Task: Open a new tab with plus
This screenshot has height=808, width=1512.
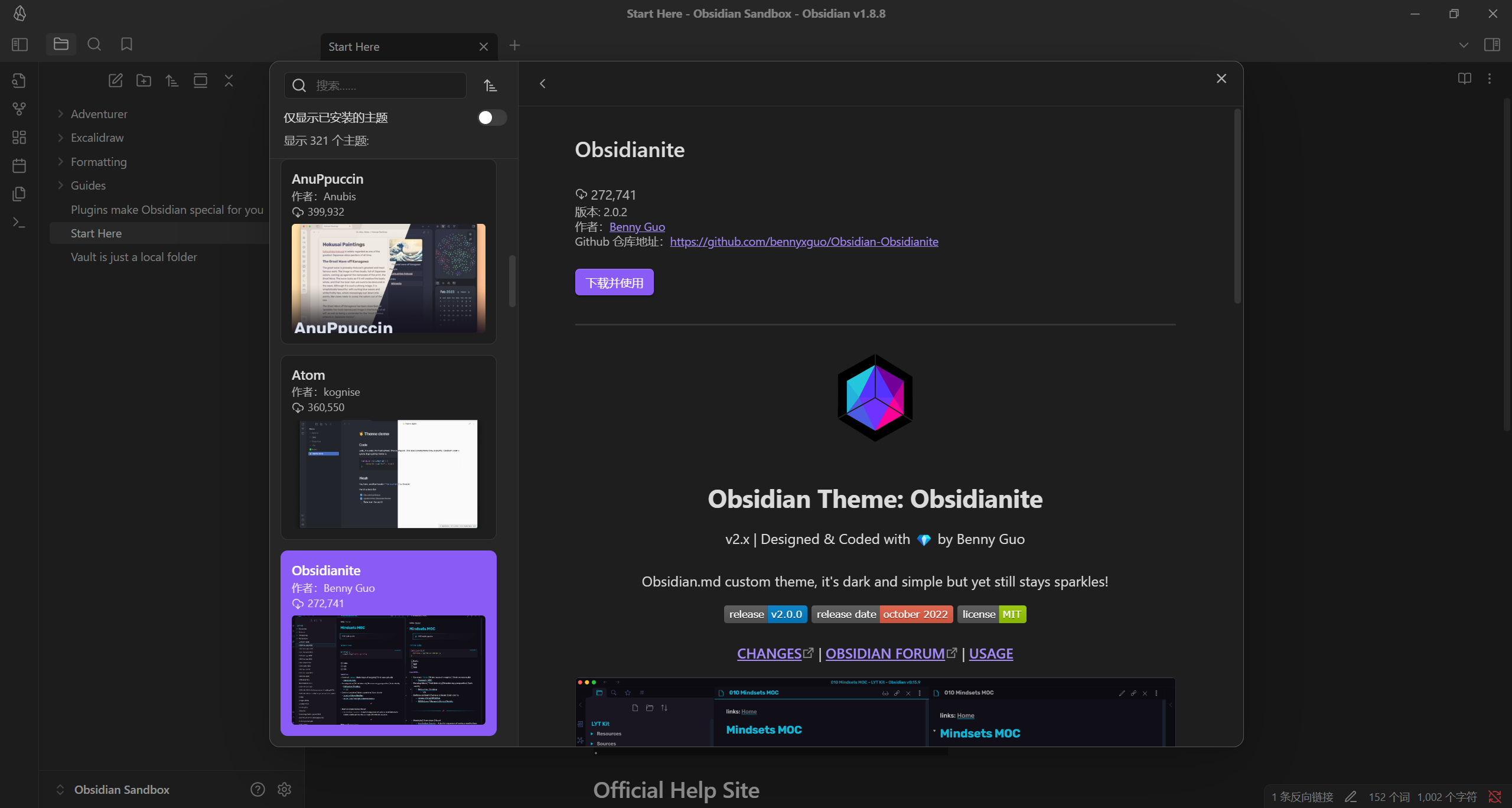Action: [x=514, y=45]
